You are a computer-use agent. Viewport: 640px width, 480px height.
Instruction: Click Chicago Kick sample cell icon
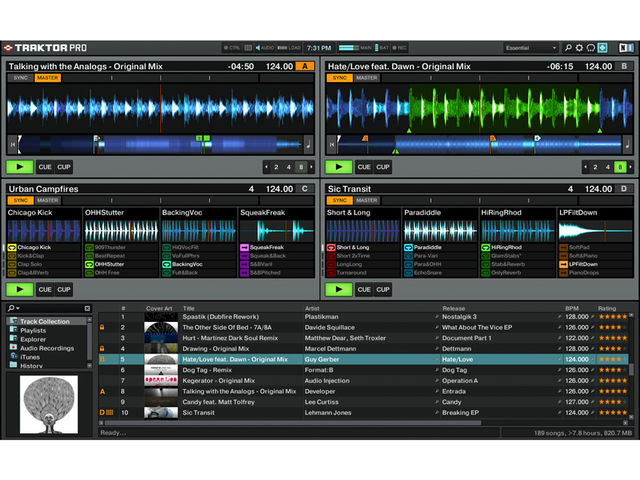pos(12,247)
